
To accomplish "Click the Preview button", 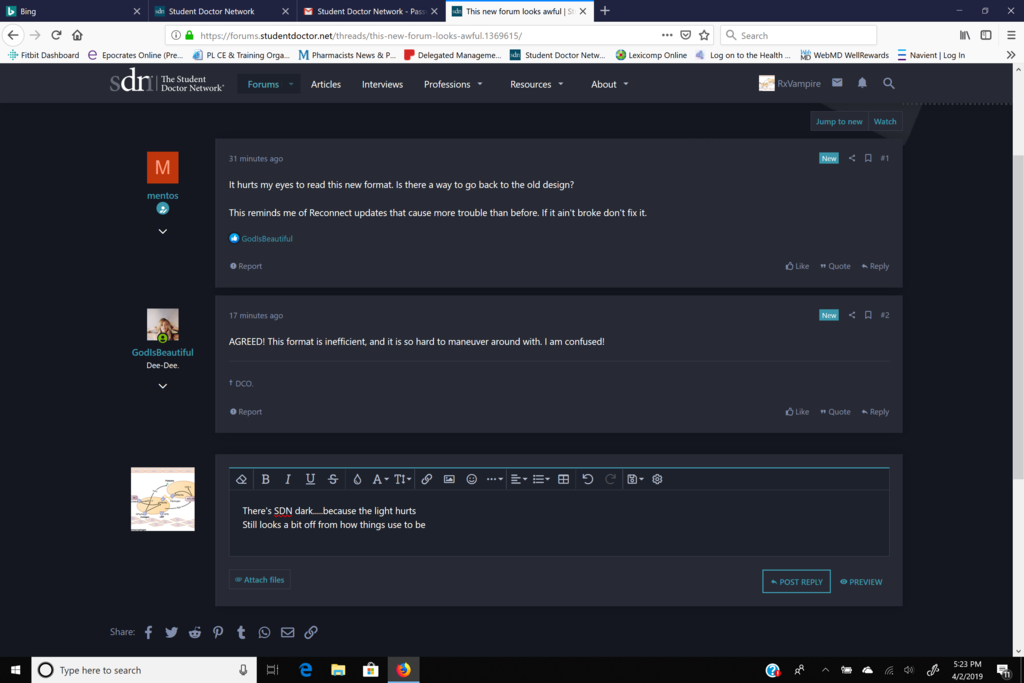I will [x=861, y=582].
